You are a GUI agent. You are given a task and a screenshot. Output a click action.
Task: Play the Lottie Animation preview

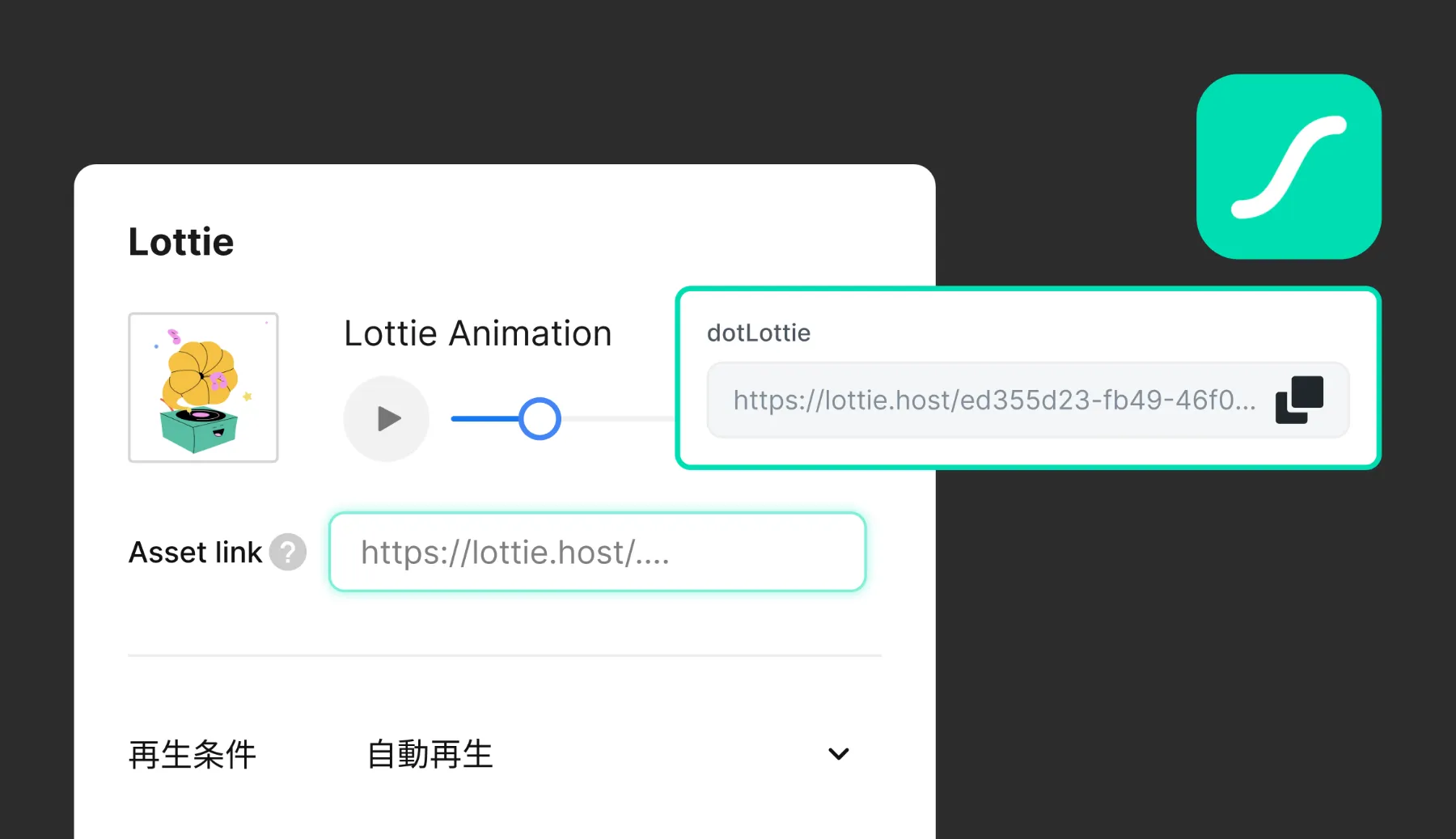click(387, 418)
